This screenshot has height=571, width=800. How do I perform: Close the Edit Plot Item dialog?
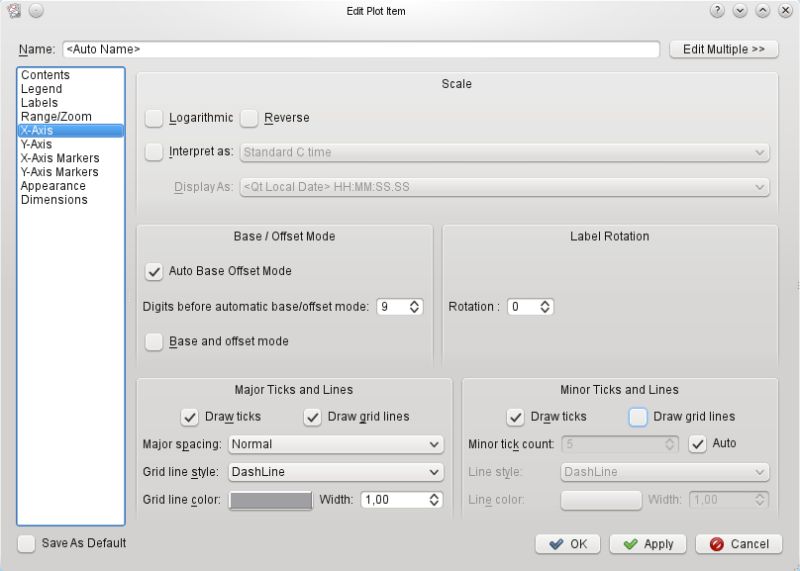(x=785, y=11)
